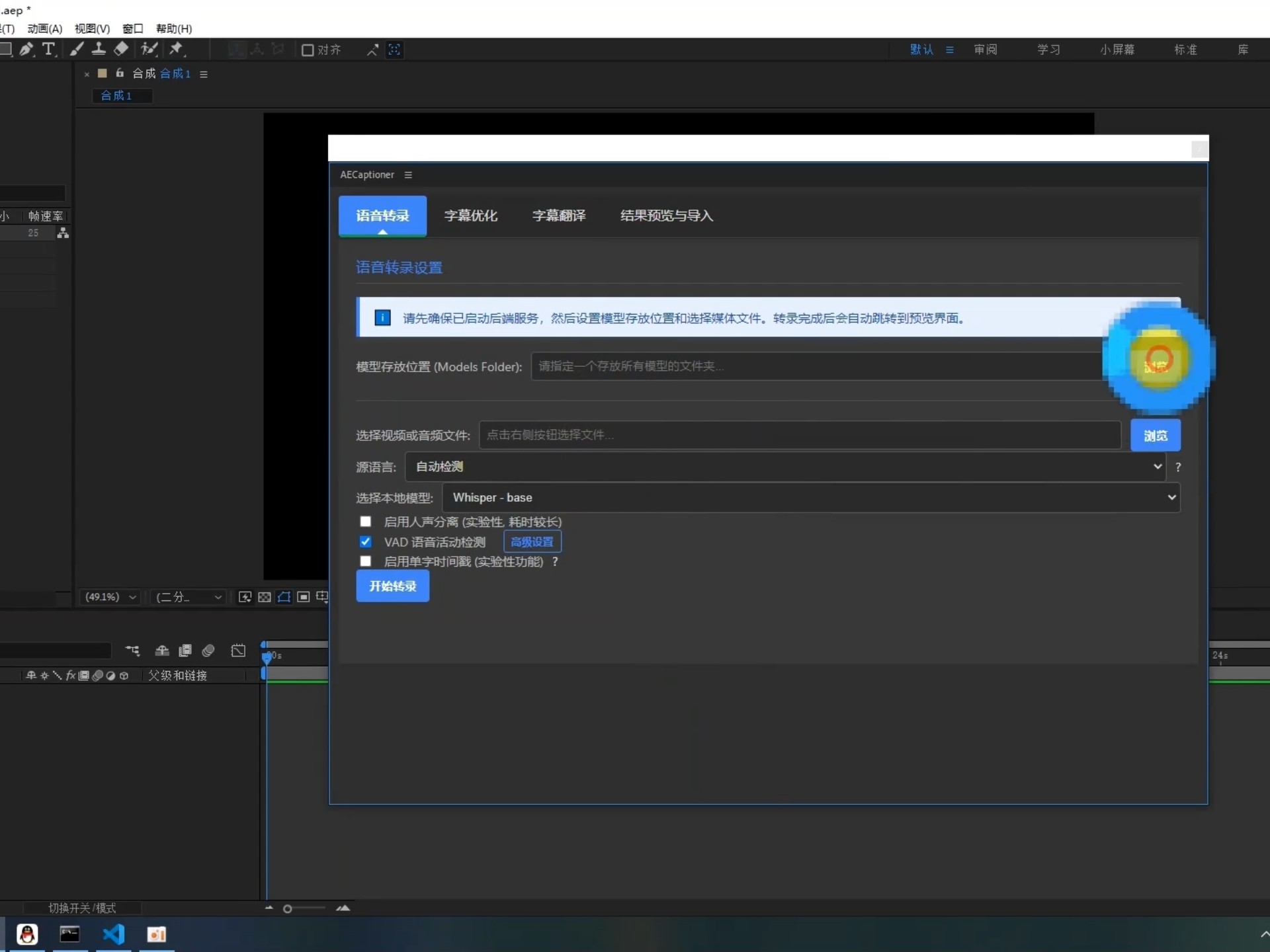Switch to the 字幕翻译 tab
Image resolution: width=1270 pixels, height=952 pixels.
[x=558, y=216]
